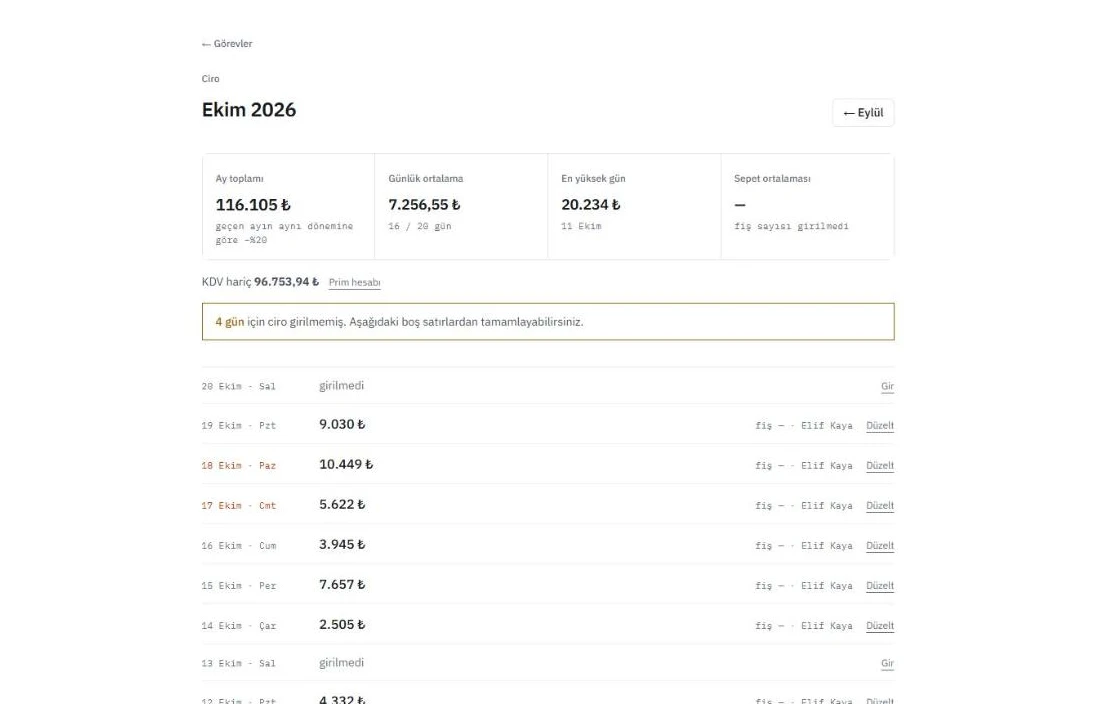Select the Ay toplamı value 116.105 ₺
Screen dimensions: 1100x704
pos(253,205)
